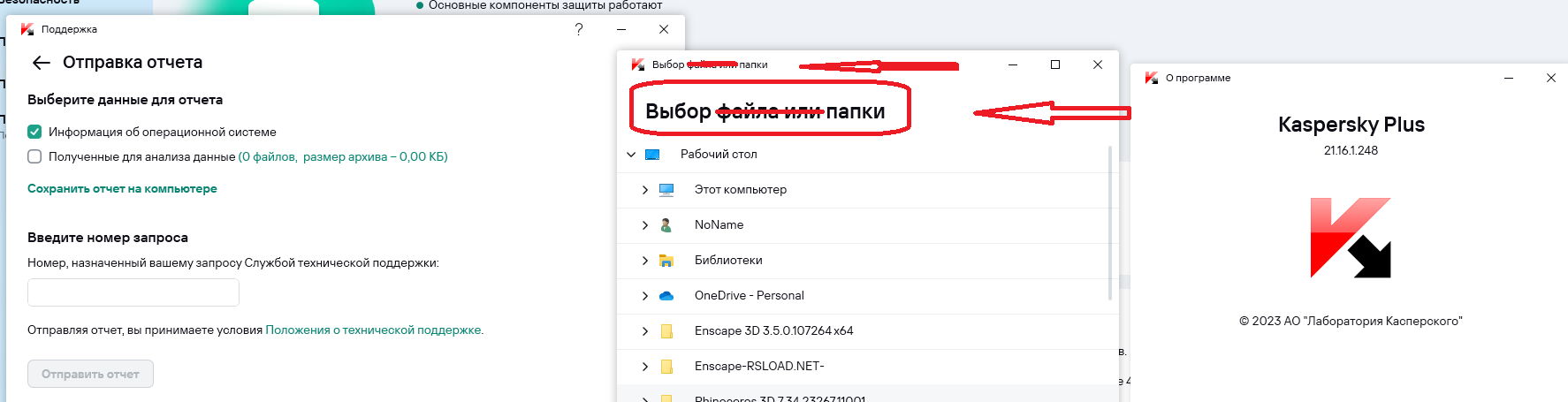Image resolution: width=1568 pixels, height=402 pixels.
Task: Click the Kaspersky Plus product title
Action: click(1351, 125)
